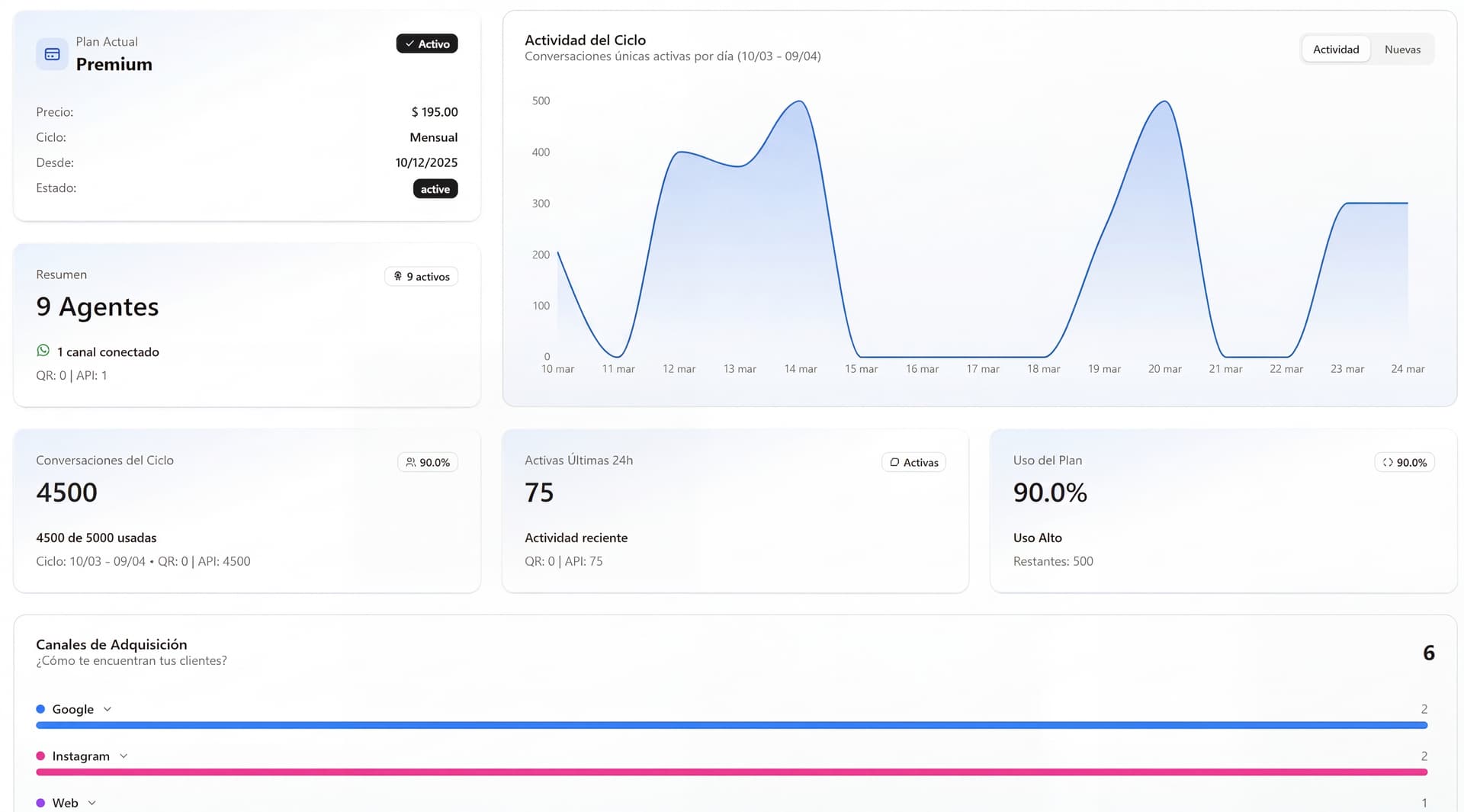Screen dimensions: 1464x812
Task: Click the blue dot beside Google
Action: 40,709
